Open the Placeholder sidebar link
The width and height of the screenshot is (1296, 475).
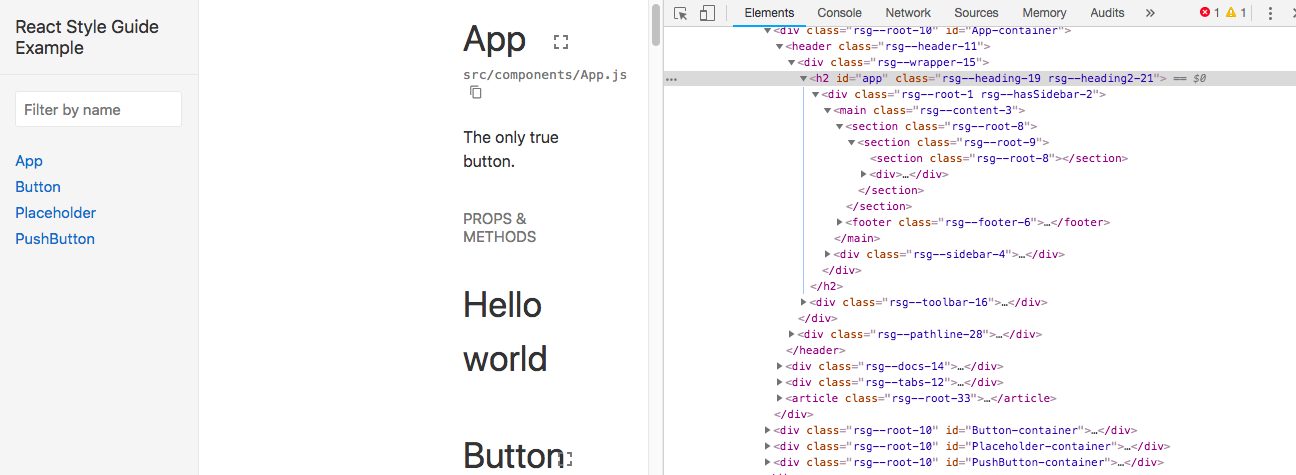(56, 213)
